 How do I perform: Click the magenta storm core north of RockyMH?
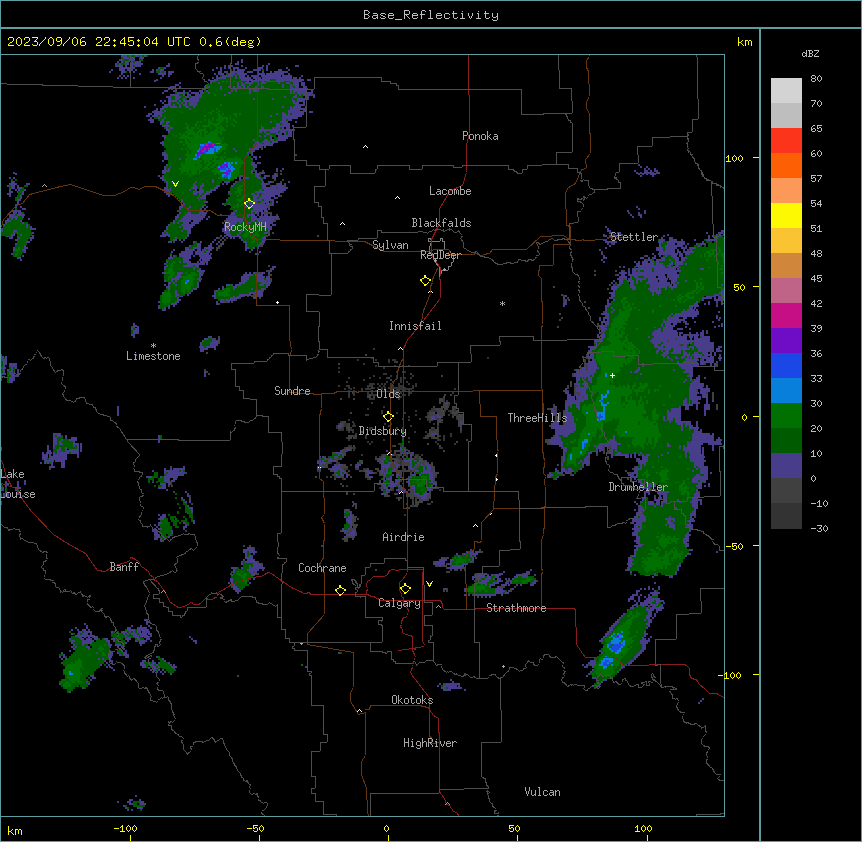click(x=207, y=148)
